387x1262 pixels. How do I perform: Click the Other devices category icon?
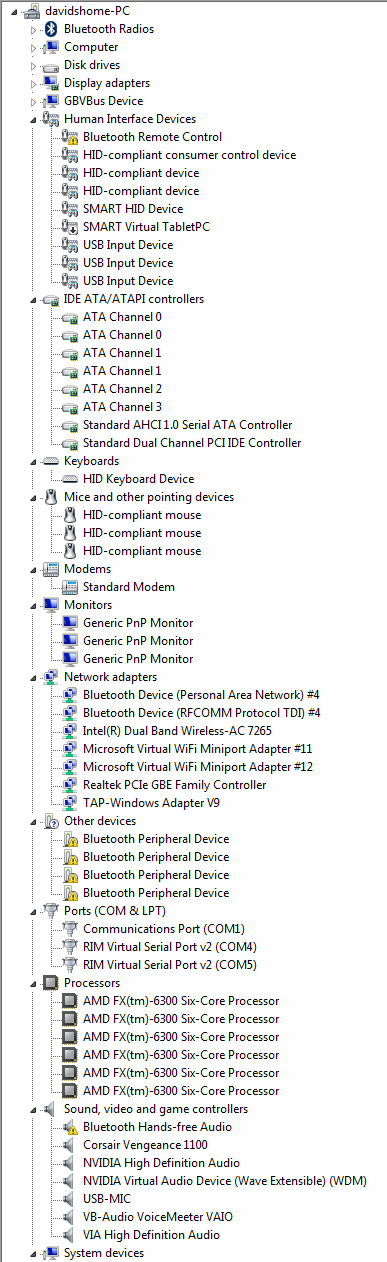[51, 821]
